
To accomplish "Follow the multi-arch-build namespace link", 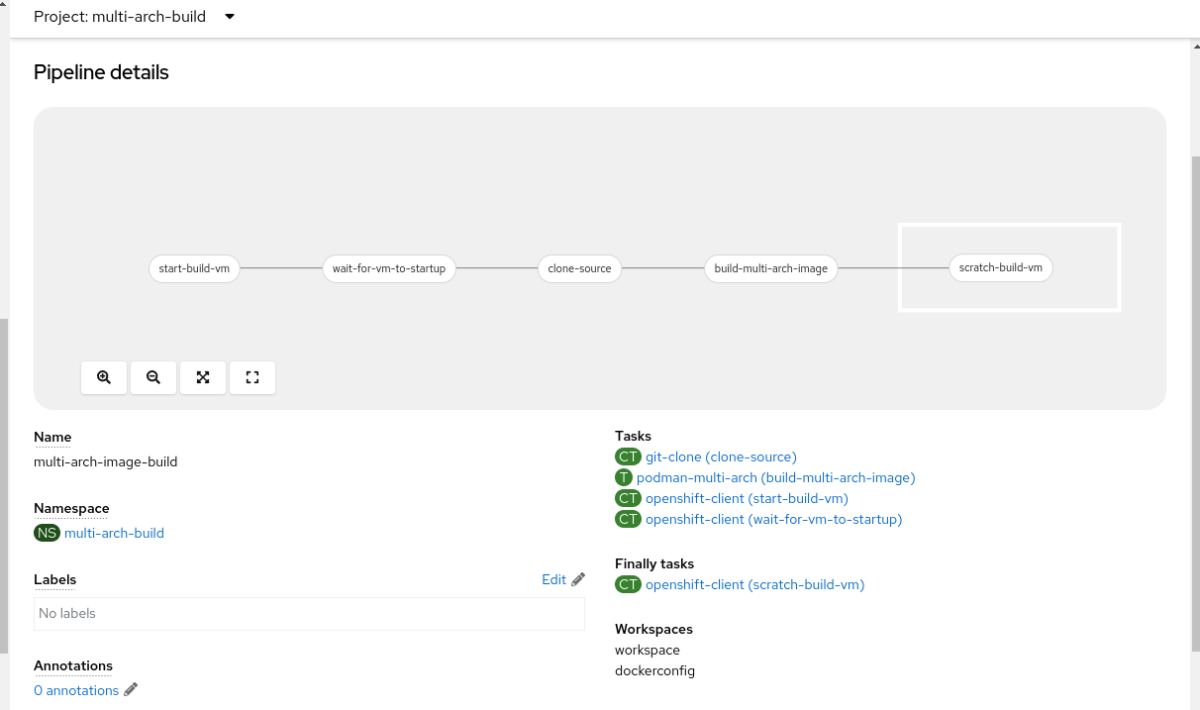I will pyautogui.click(x=114, y=532).
